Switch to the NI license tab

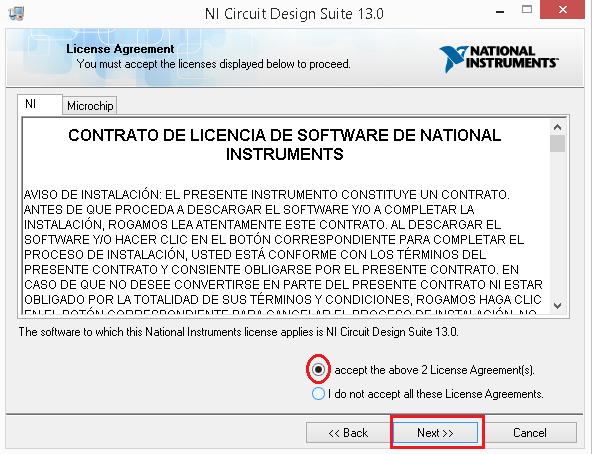(40, 104)
